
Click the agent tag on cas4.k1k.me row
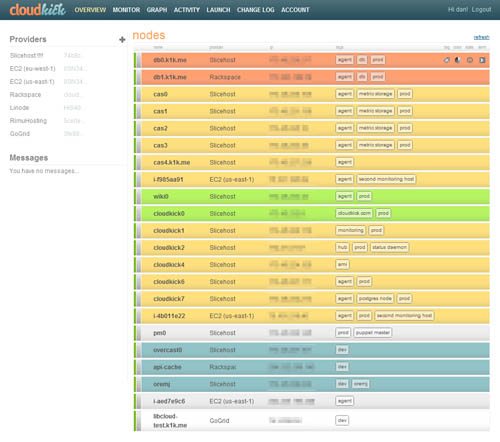(x=345, y=162)
